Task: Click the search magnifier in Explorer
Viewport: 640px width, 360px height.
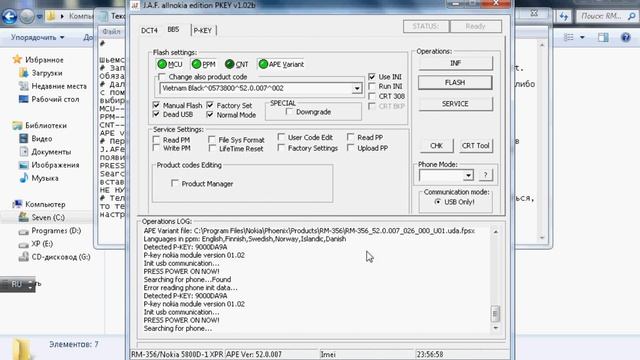Action: (631, 16)
